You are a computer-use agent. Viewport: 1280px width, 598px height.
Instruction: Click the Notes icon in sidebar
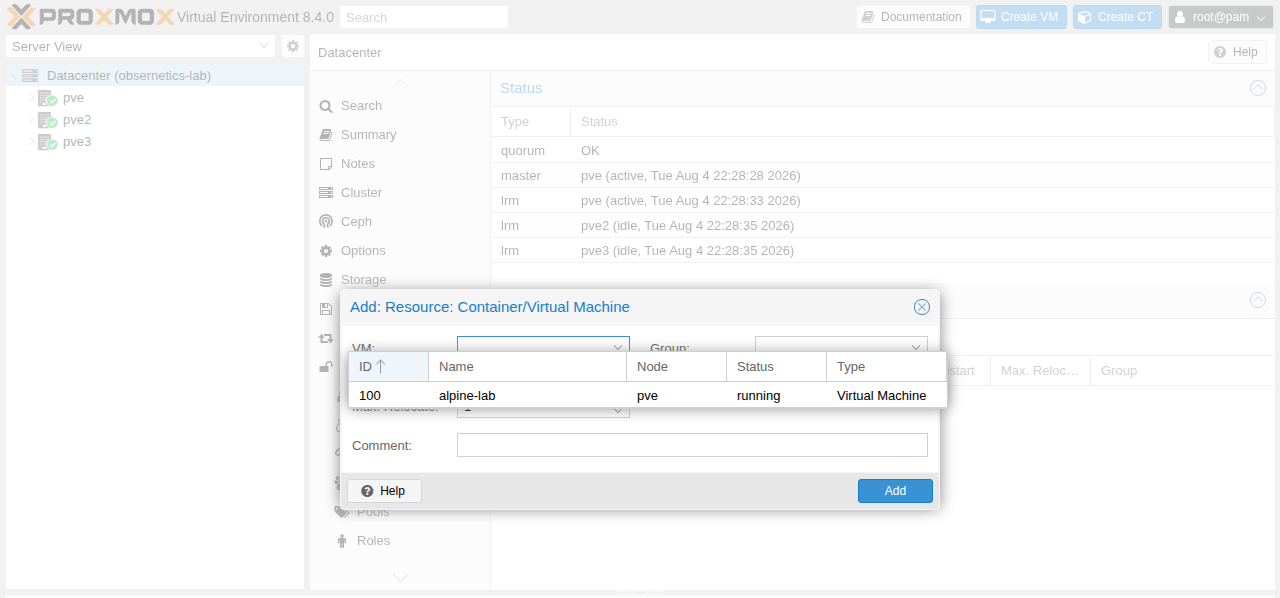[x=326, y=164]
